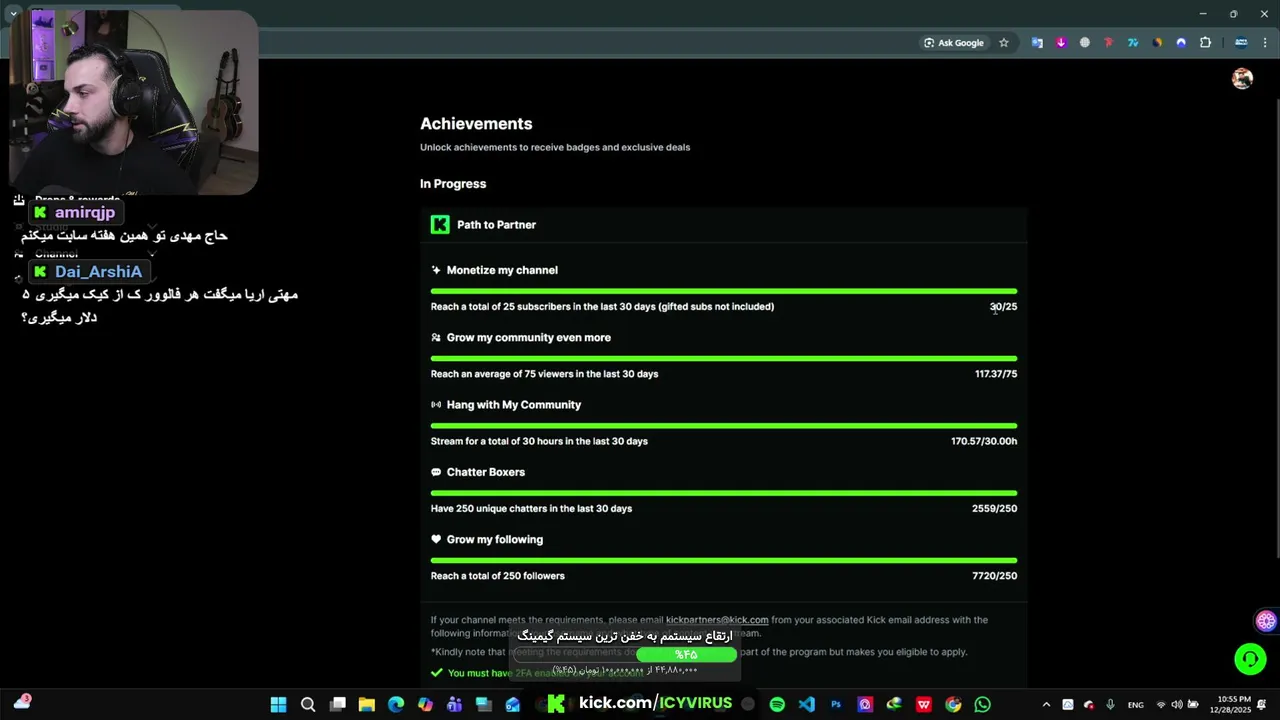
Task: Click the grey globe extension icon
Action: pos(1085,43)
